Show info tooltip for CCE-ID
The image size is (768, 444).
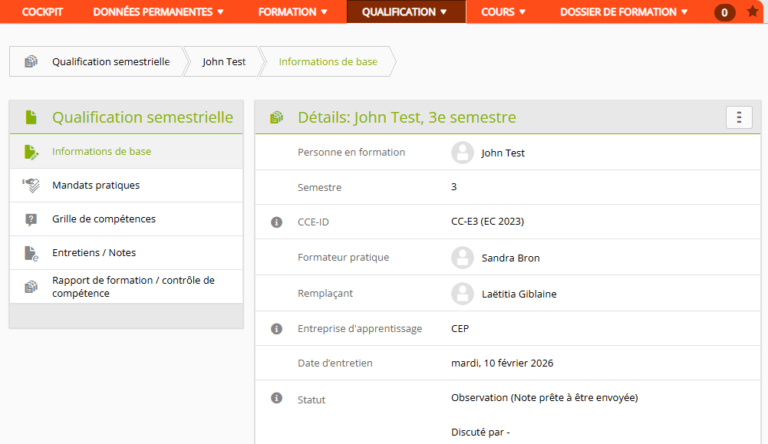[x=277, y=222]
